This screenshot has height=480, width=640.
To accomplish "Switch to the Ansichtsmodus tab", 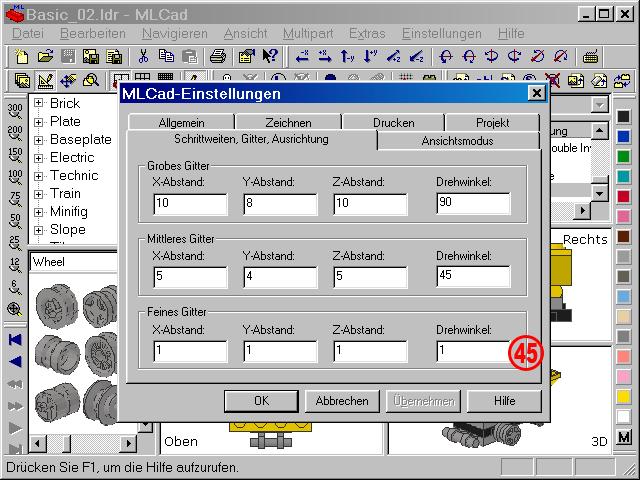I will 458,141.
